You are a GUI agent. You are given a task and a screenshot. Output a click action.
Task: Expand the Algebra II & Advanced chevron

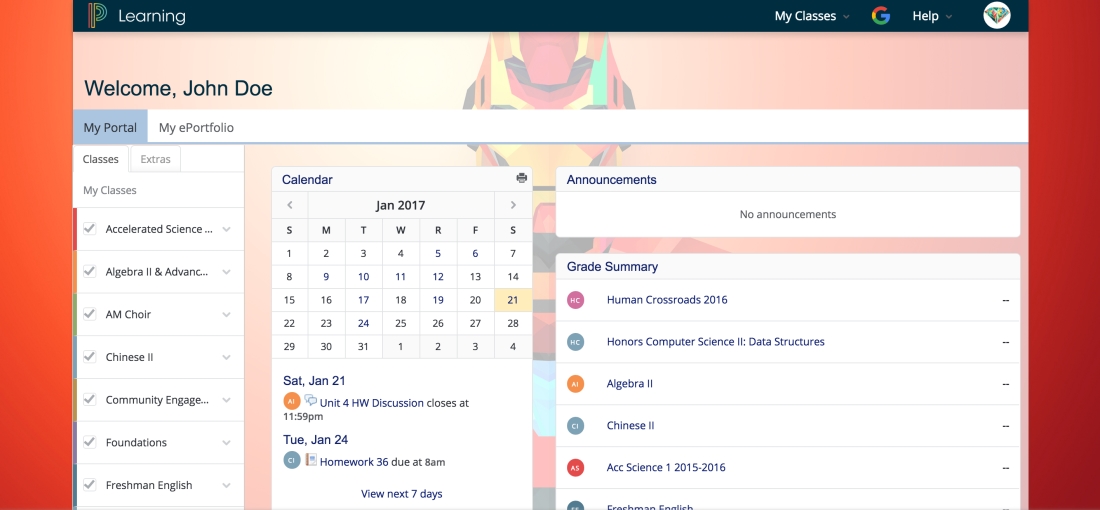(x=227, y=272)
